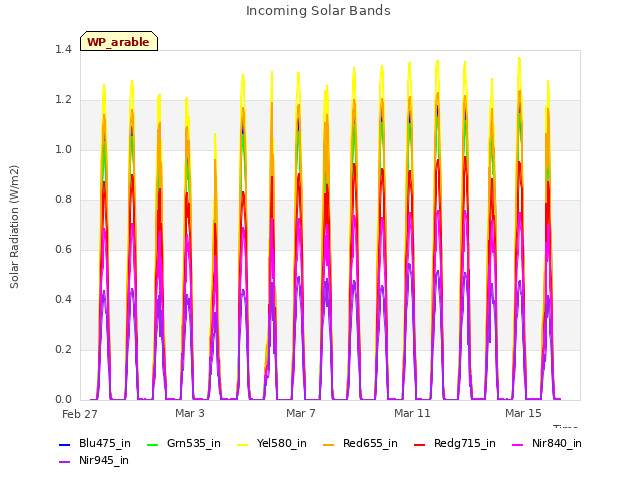Click the Nir840_in magenta legend swatch
The image size is (640, 480).
[x=518, y=444]
